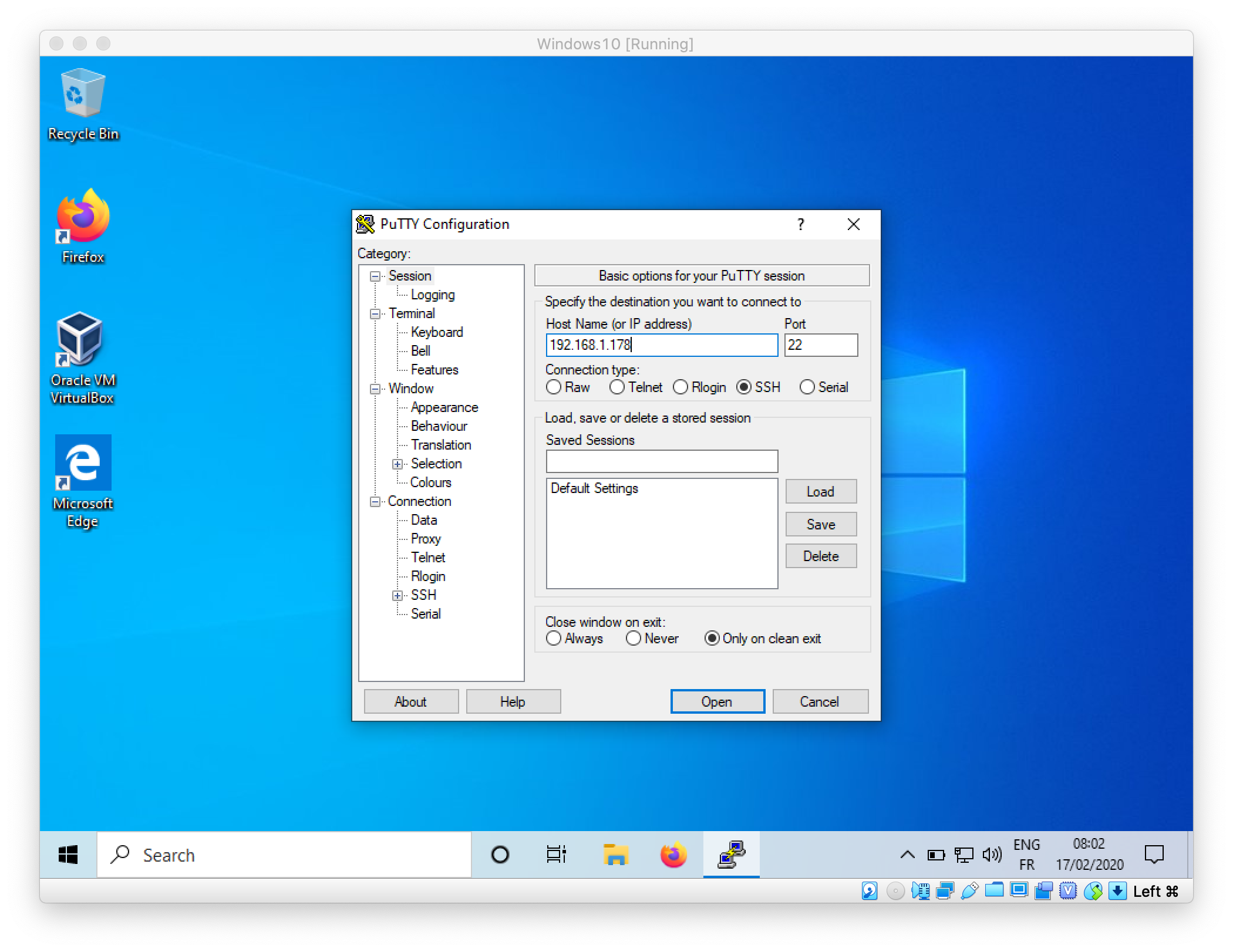1233x952 pixels.
Task: Click the Help button at the bottom
Action: 513,702
